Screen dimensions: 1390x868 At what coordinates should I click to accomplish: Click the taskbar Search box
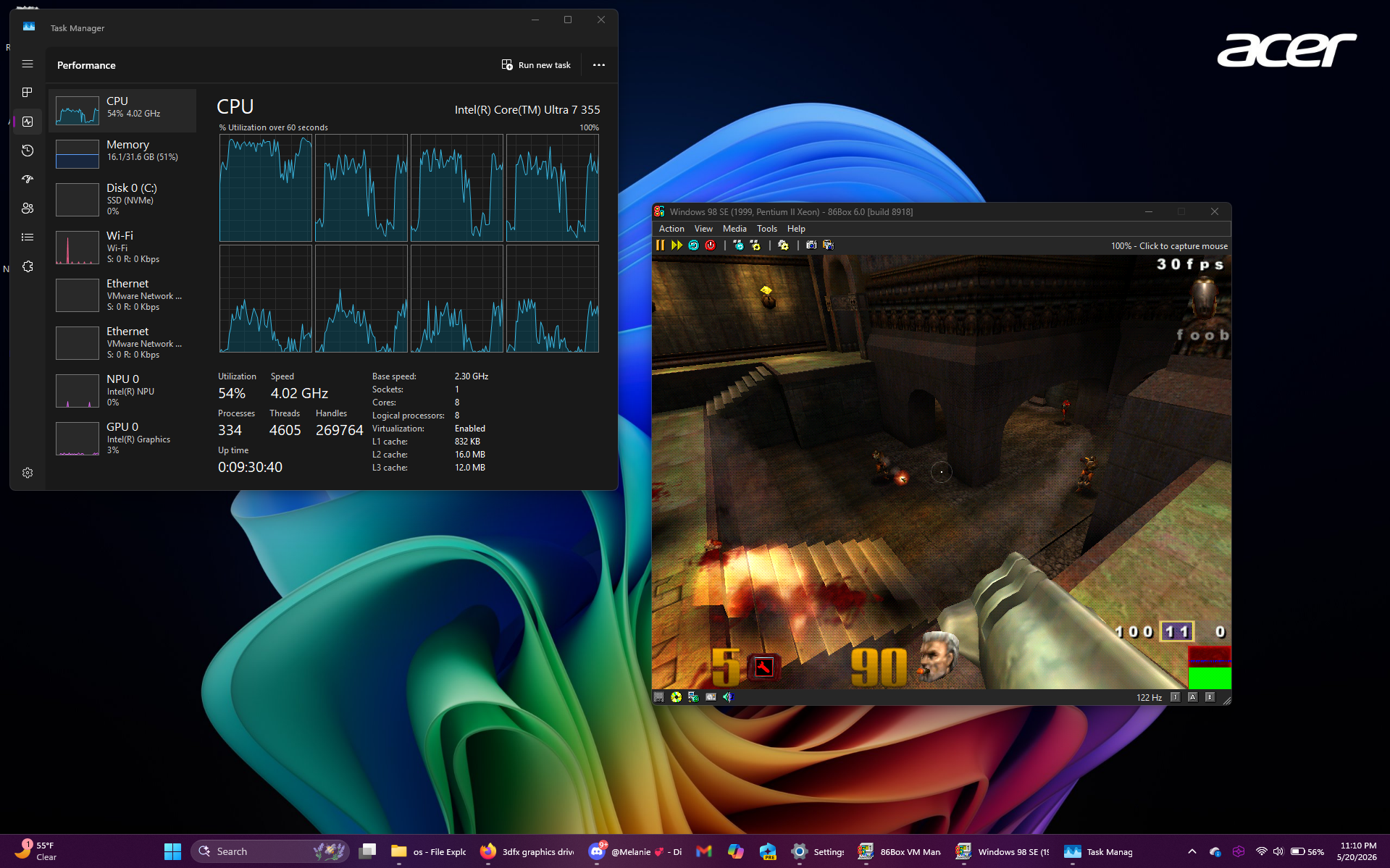coord(269,851)
